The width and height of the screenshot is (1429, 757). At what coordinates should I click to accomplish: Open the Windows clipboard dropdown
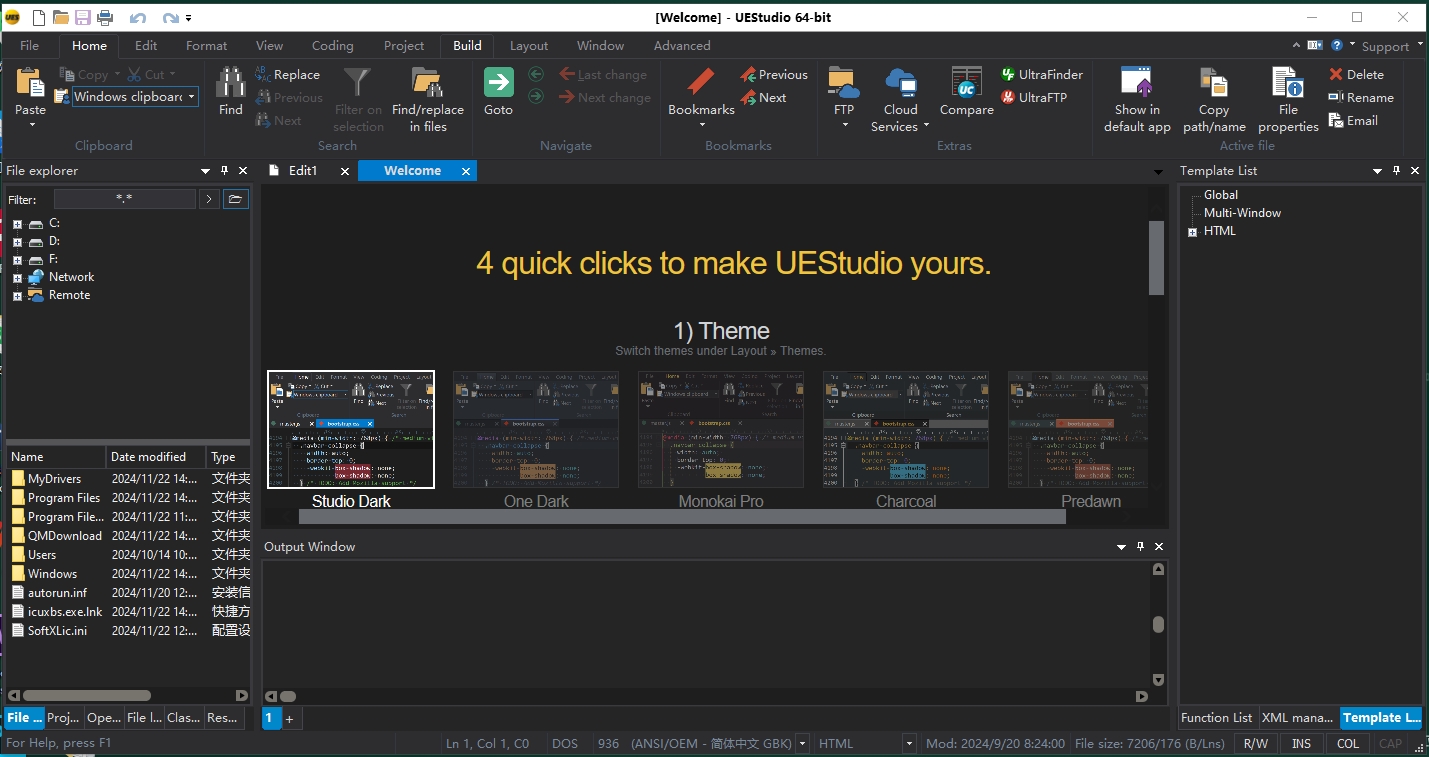pos(191,97)
